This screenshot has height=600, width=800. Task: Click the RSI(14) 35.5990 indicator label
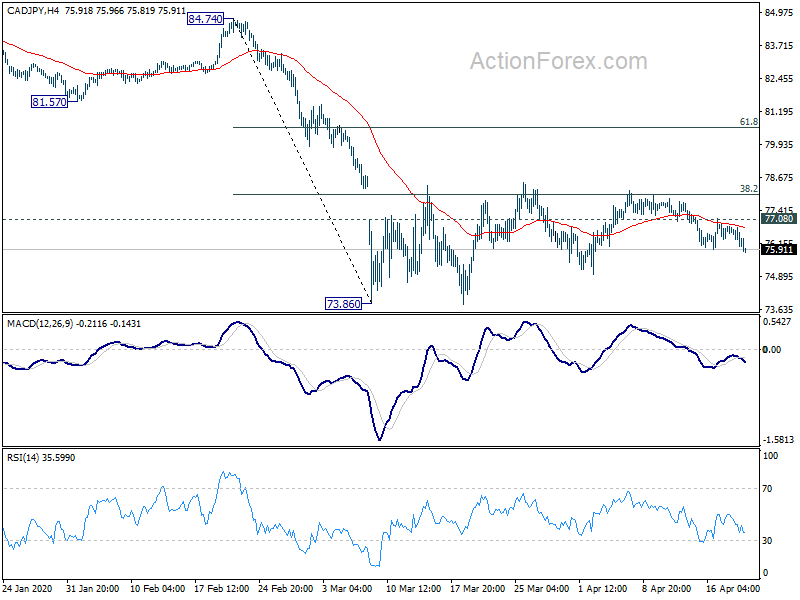pyautogui.click(x=41, y=458)
